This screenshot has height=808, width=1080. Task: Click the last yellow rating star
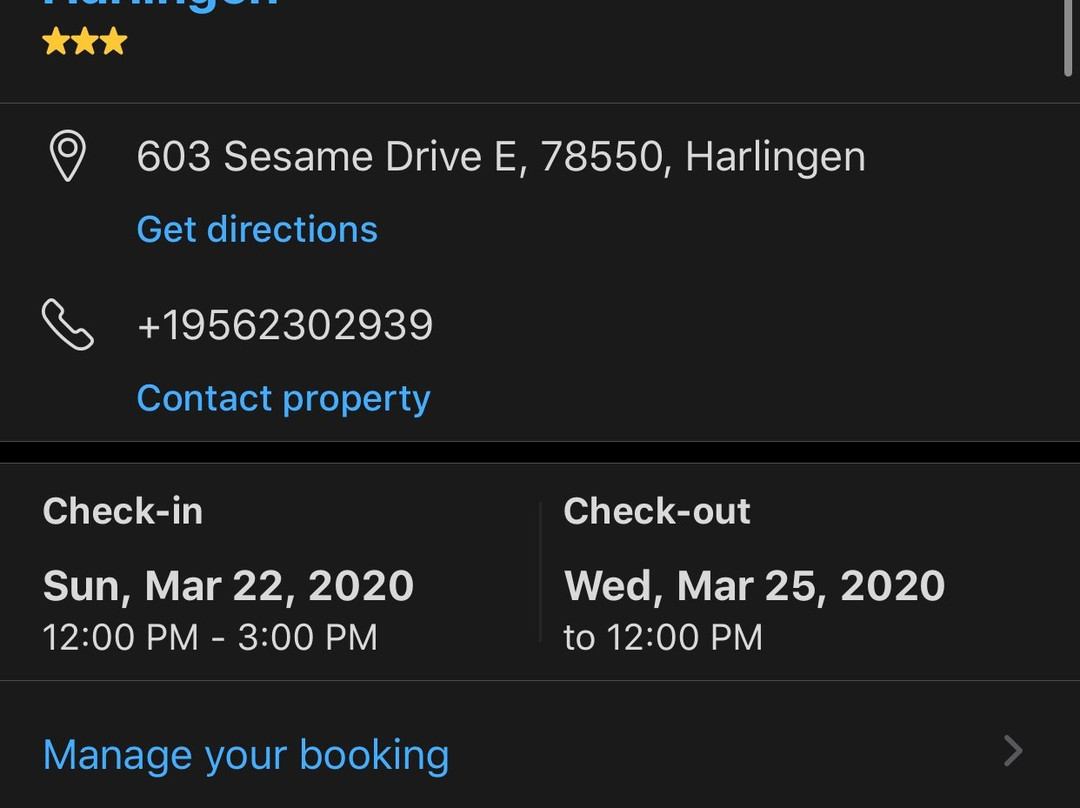pos(114,42)
